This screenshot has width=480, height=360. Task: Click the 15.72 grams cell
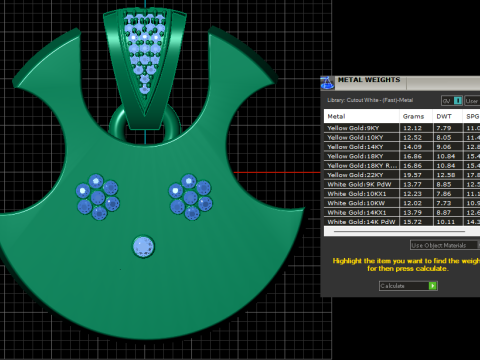416,222
